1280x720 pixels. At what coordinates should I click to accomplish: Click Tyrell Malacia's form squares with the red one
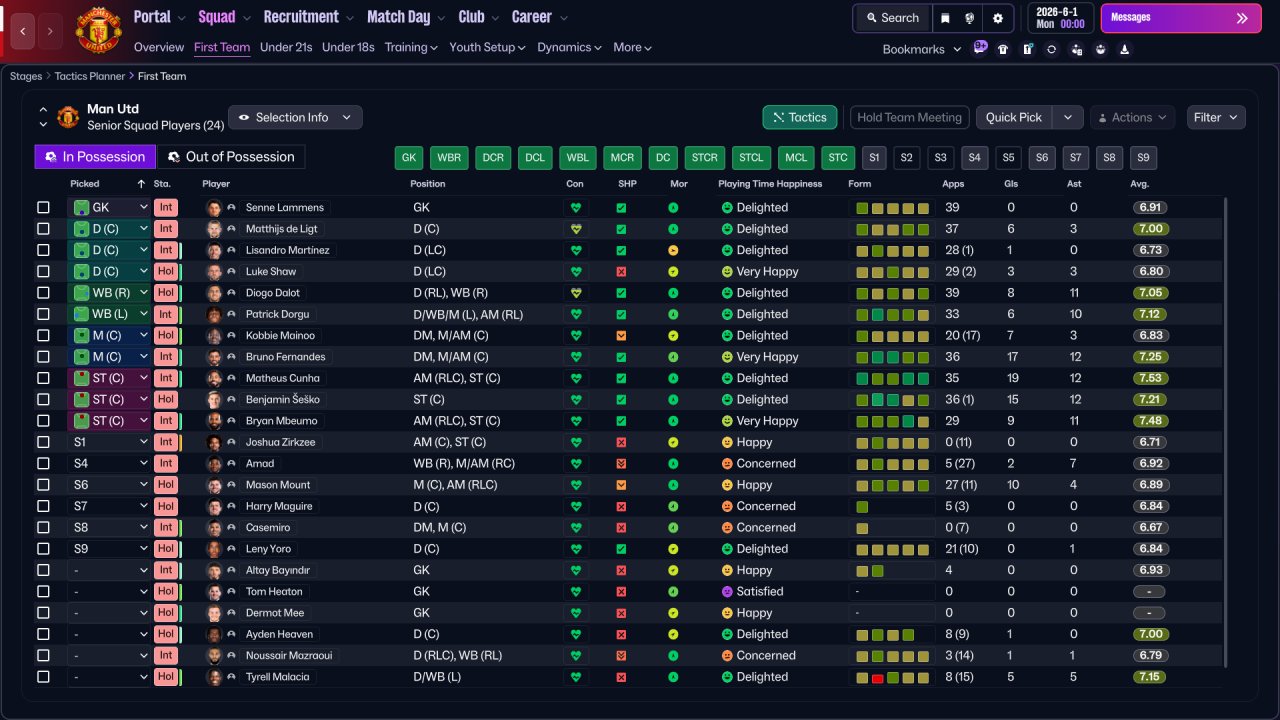pos(893,677)
